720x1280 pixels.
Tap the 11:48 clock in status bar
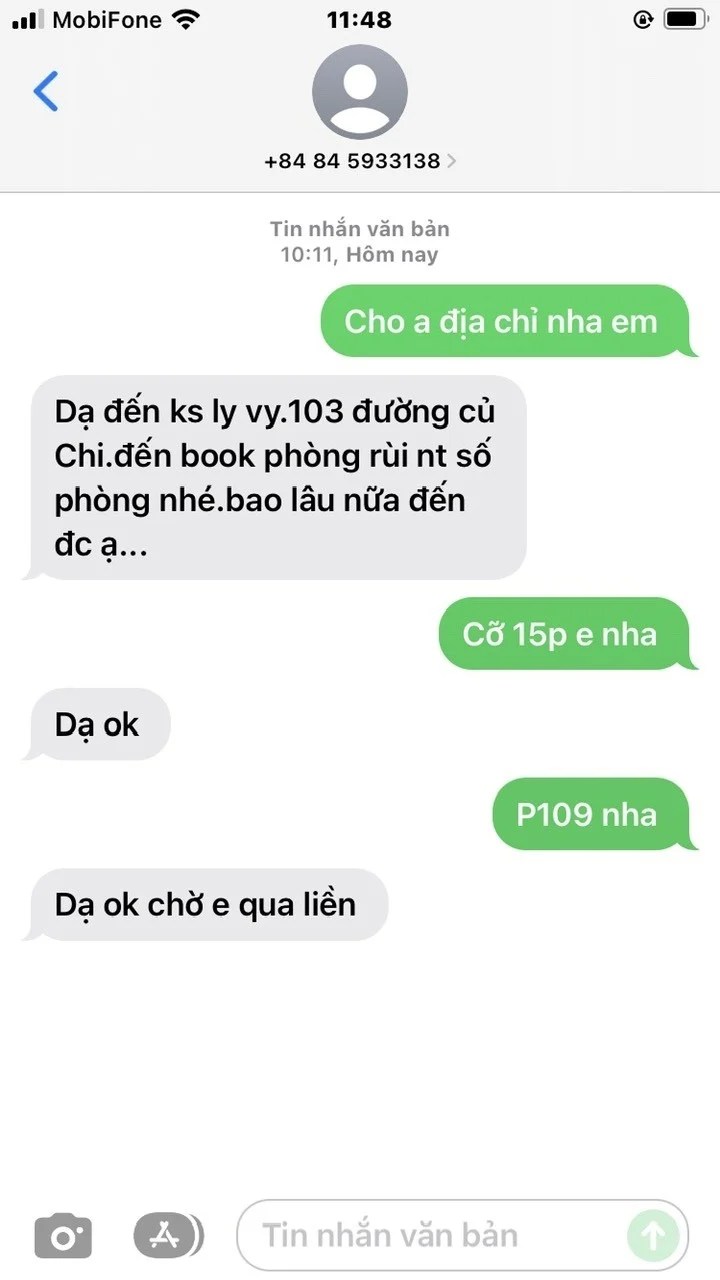pyautogui.click(x=360, y=19)
